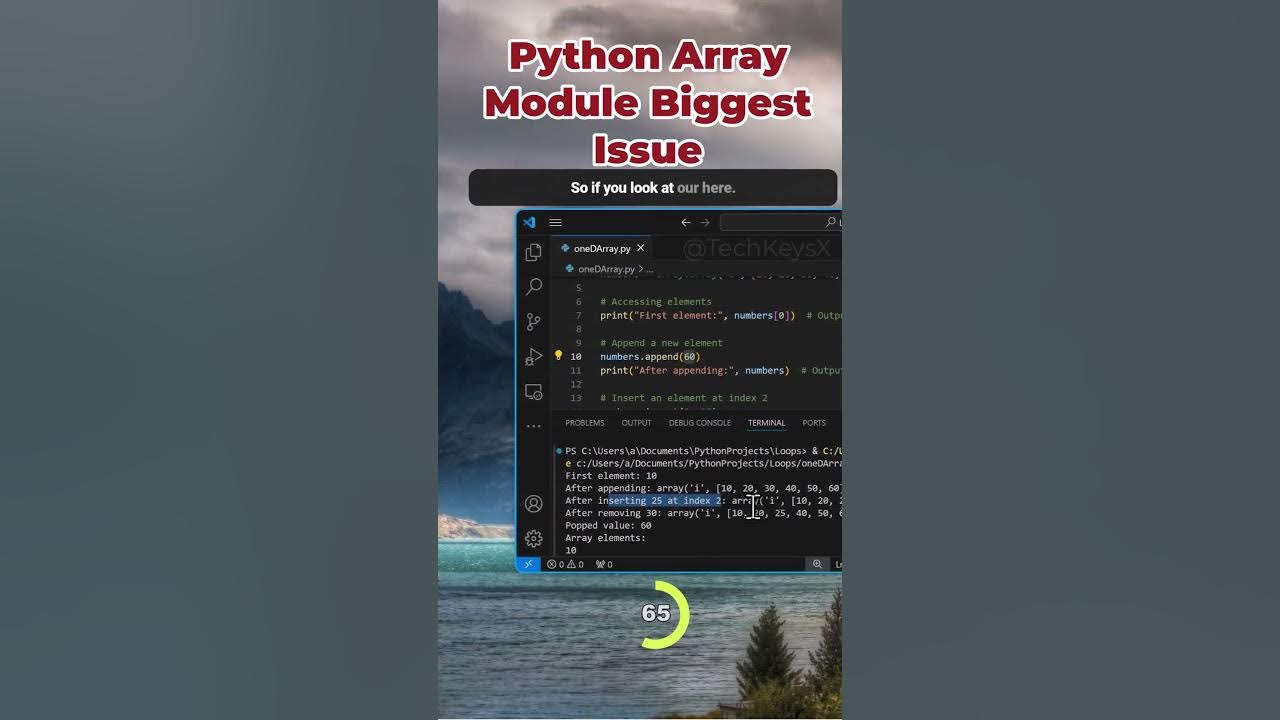The image size is (1280, 720).
Task: Click the PS prompt path line in terminal
Action: pos(703,451)
